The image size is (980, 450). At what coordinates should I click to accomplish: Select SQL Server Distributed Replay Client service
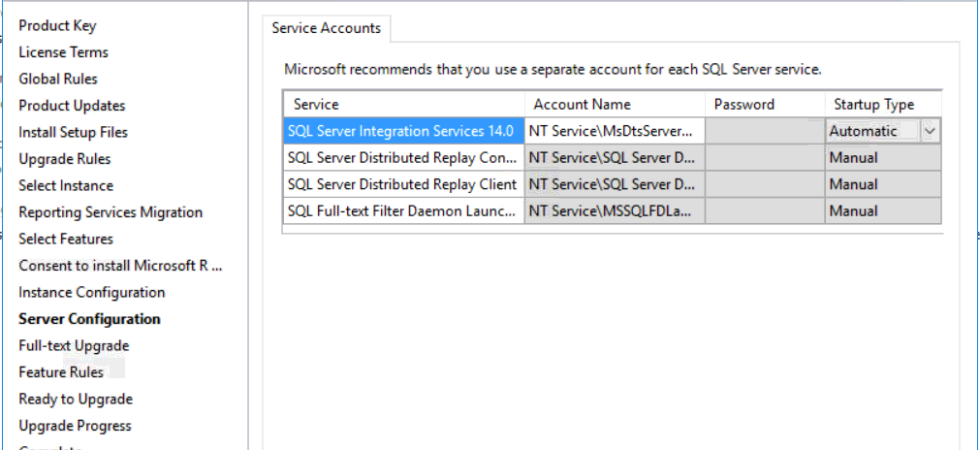[x=402, y=185]
